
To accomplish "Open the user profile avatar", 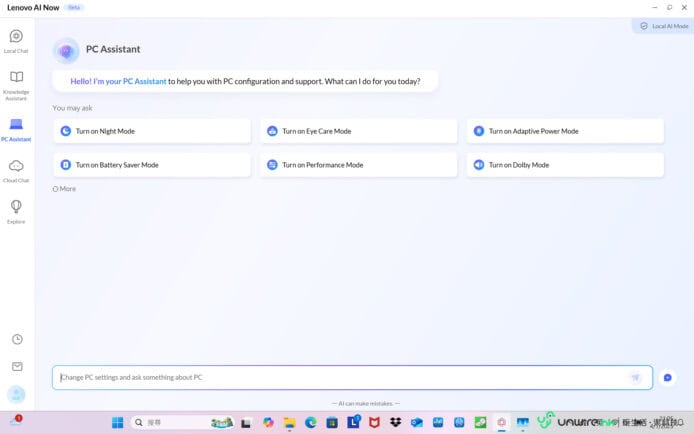I will pyautogui.click(x=16, y=394).
